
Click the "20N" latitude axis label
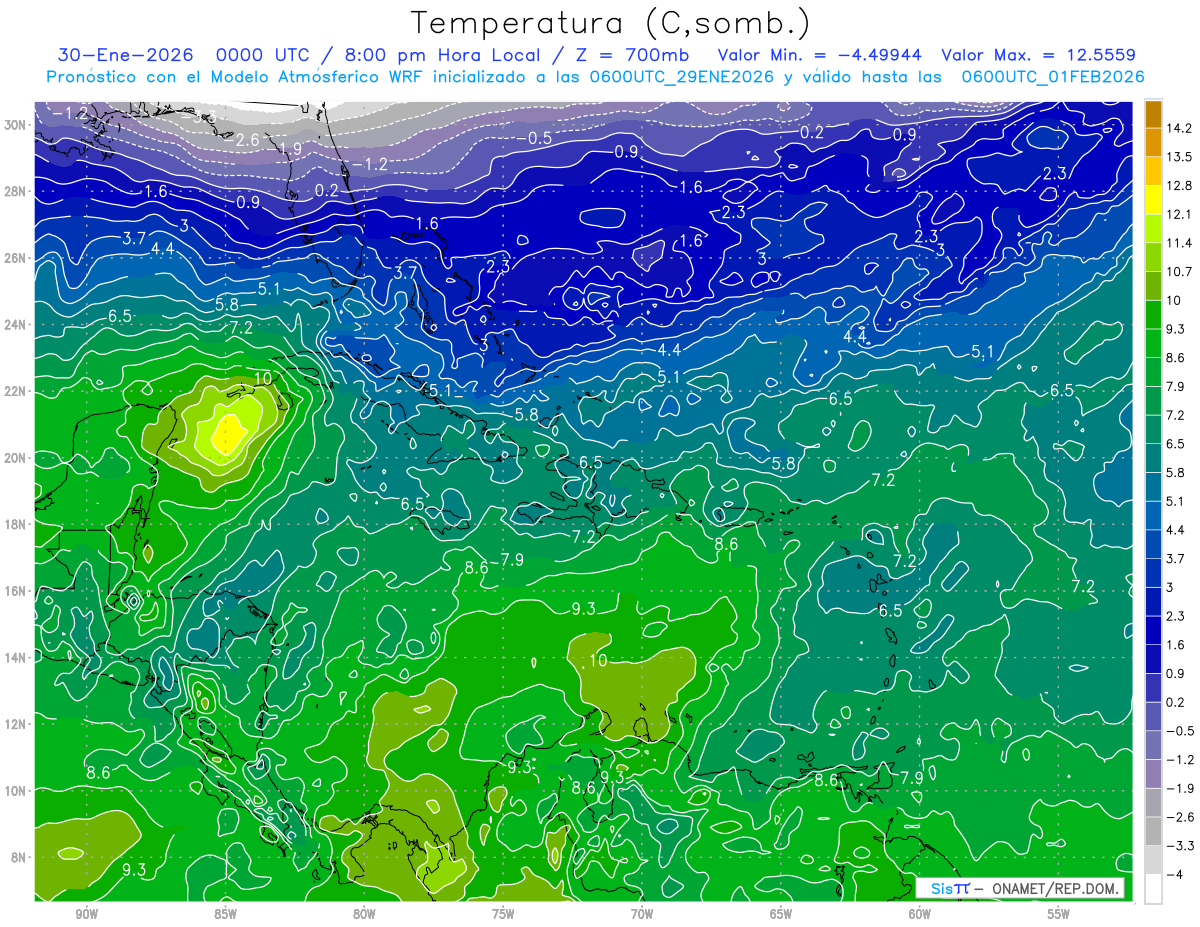tap(15, 458)
